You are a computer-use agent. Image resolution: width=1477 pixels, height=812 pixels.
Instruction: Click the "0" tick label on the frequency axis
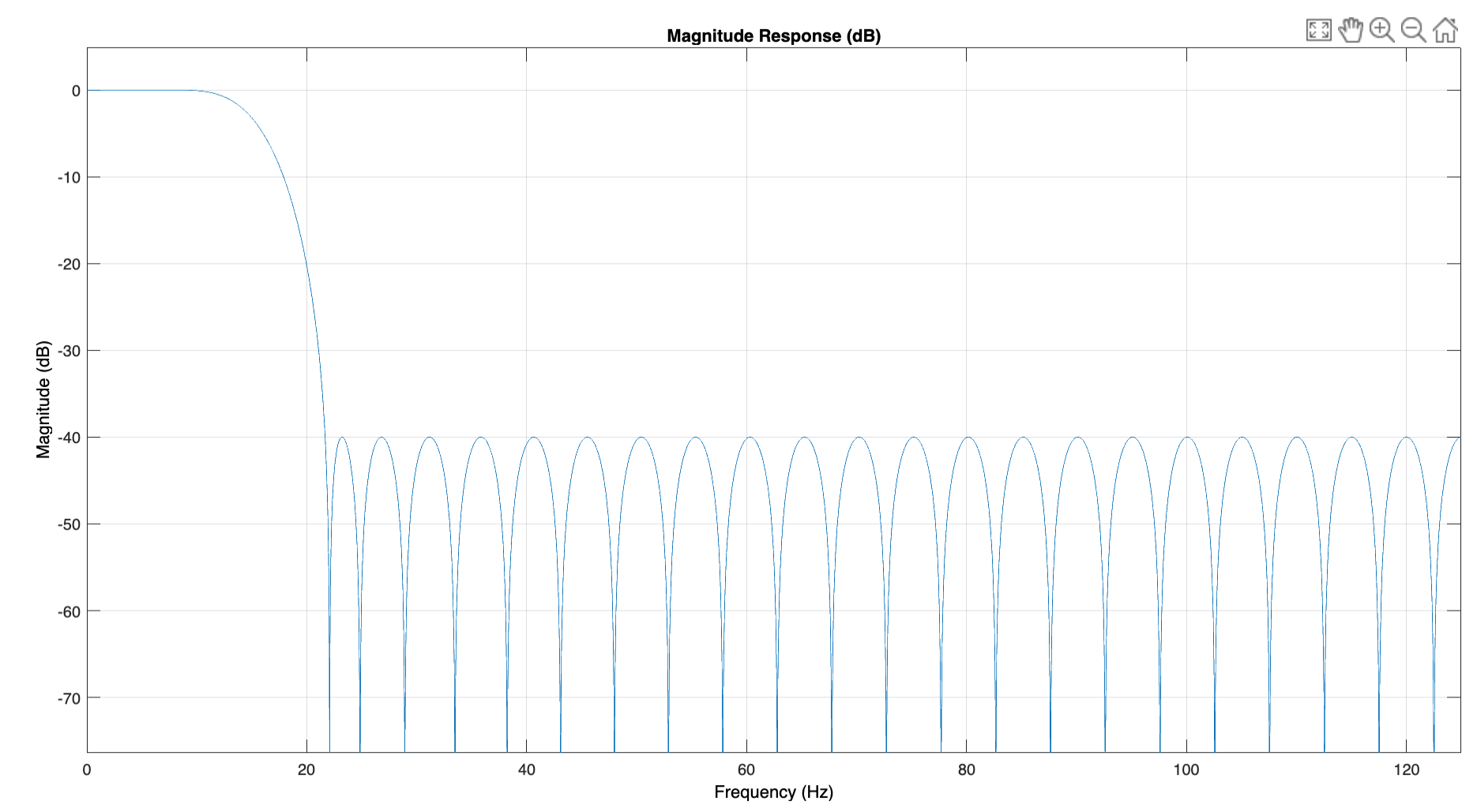click(87, 769)
